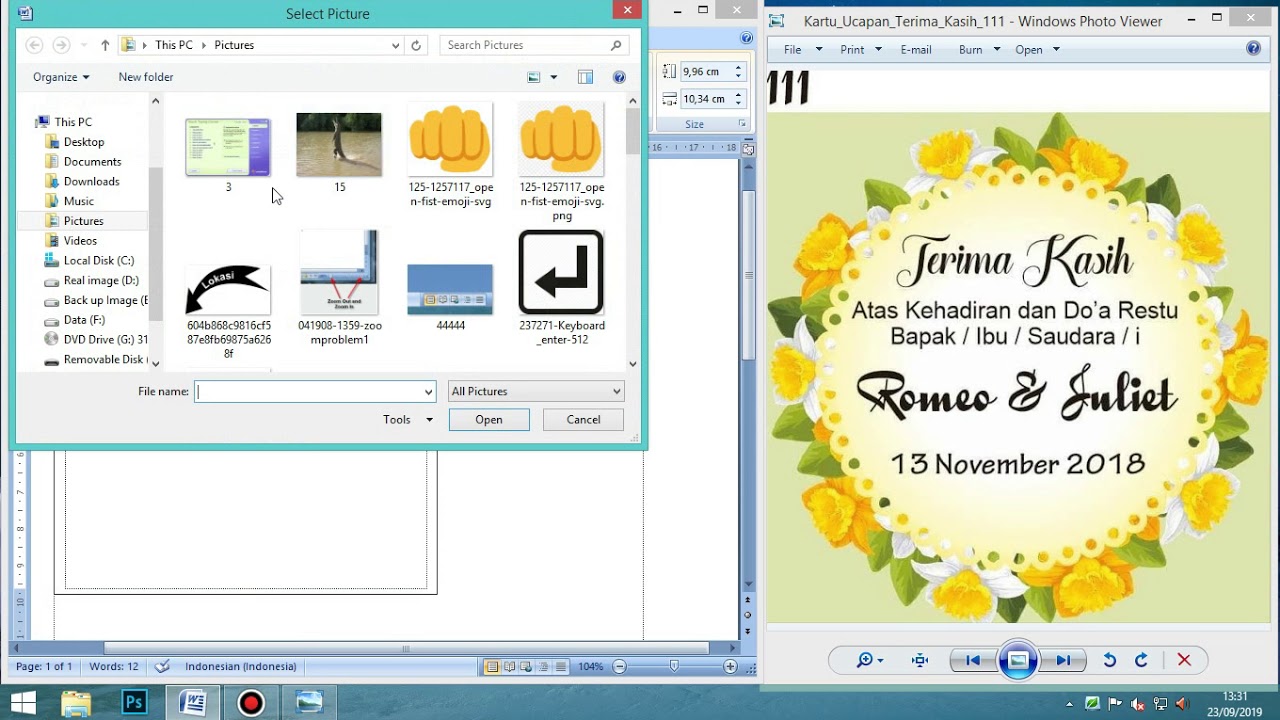The image size is (1280, 720).
Task: Rotate the photo clockwise
Action: [1141, 660]
